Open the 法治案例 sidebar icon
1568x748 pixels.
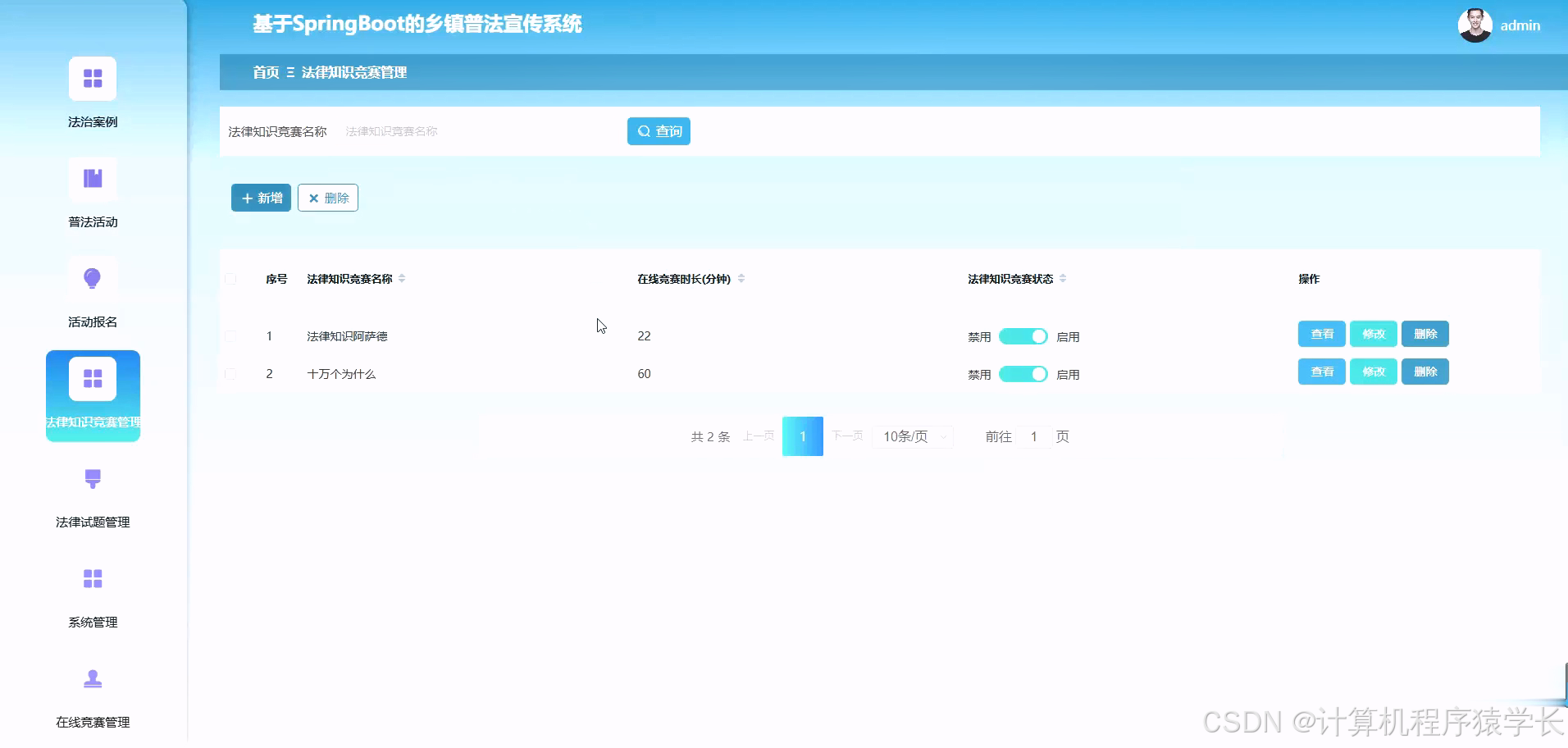(x=92, y=79)
